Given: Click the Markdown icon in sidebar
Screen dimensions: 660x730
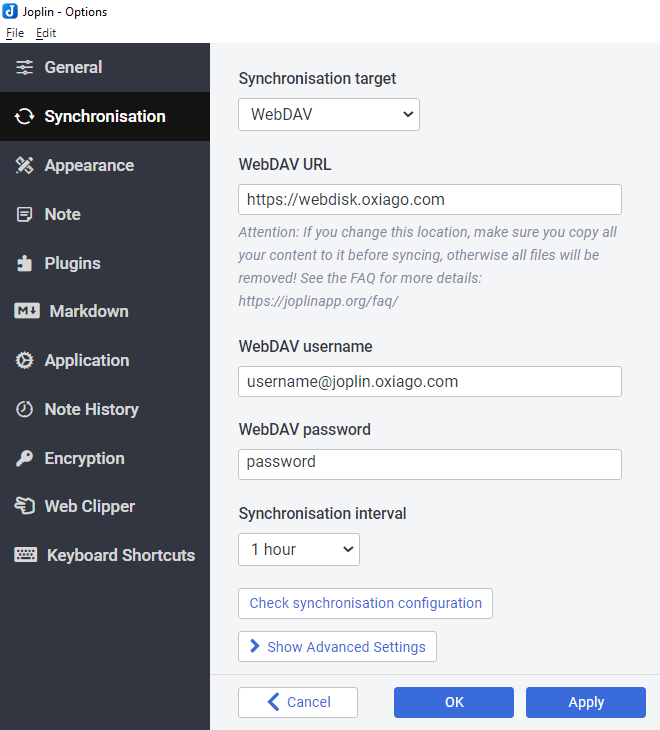Looking at the screenshot, I should click(27, 312).
